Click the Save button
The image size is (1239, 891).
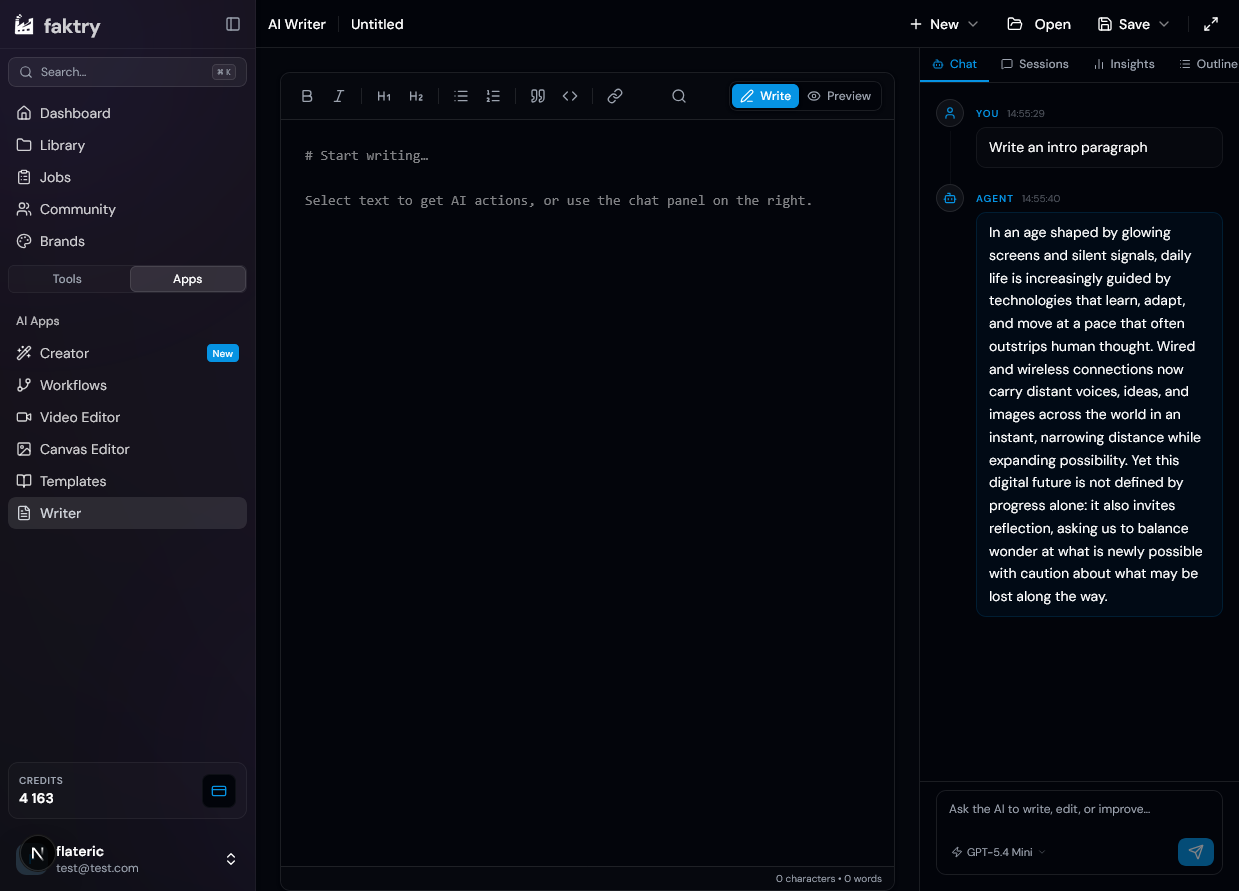pos(1124,24)
